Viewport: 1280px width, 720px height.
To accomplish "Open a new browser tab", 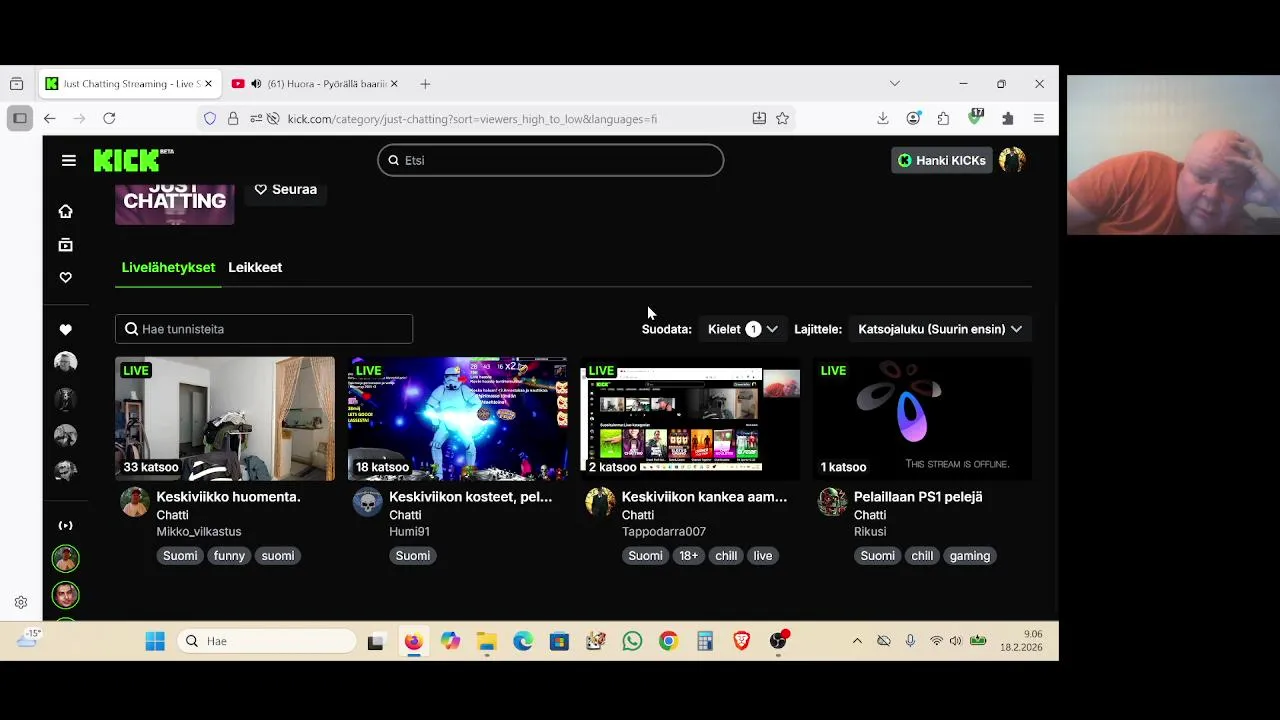I will (x=425, y=84).
